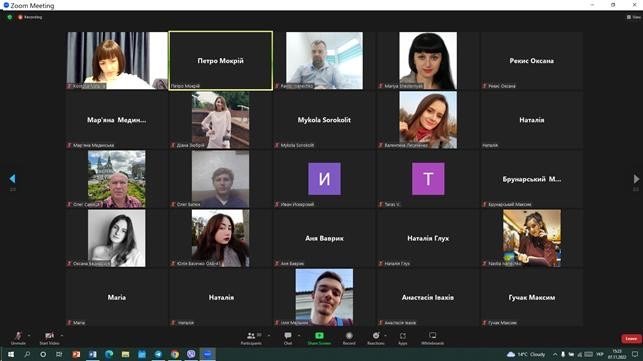Select Анастасія Івахів participant tile
643x361 pixels.
pyautogui.click(x=428, y=297)
